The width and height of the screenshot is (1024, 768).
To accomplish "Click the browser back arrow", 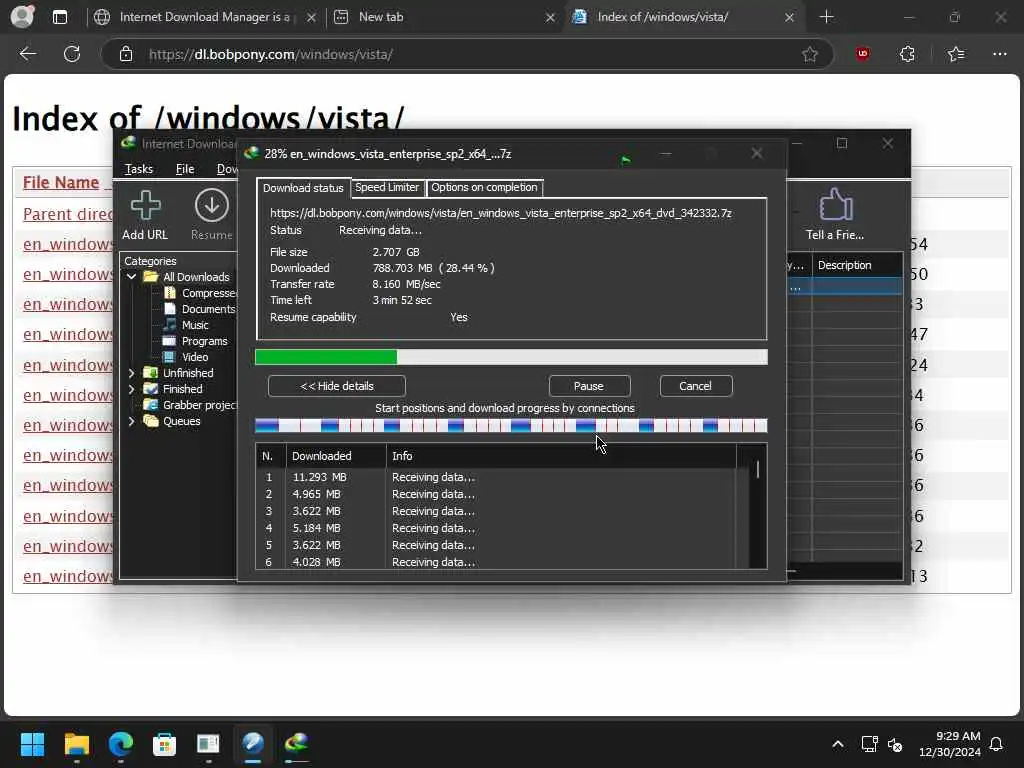I will coord(27,54).
